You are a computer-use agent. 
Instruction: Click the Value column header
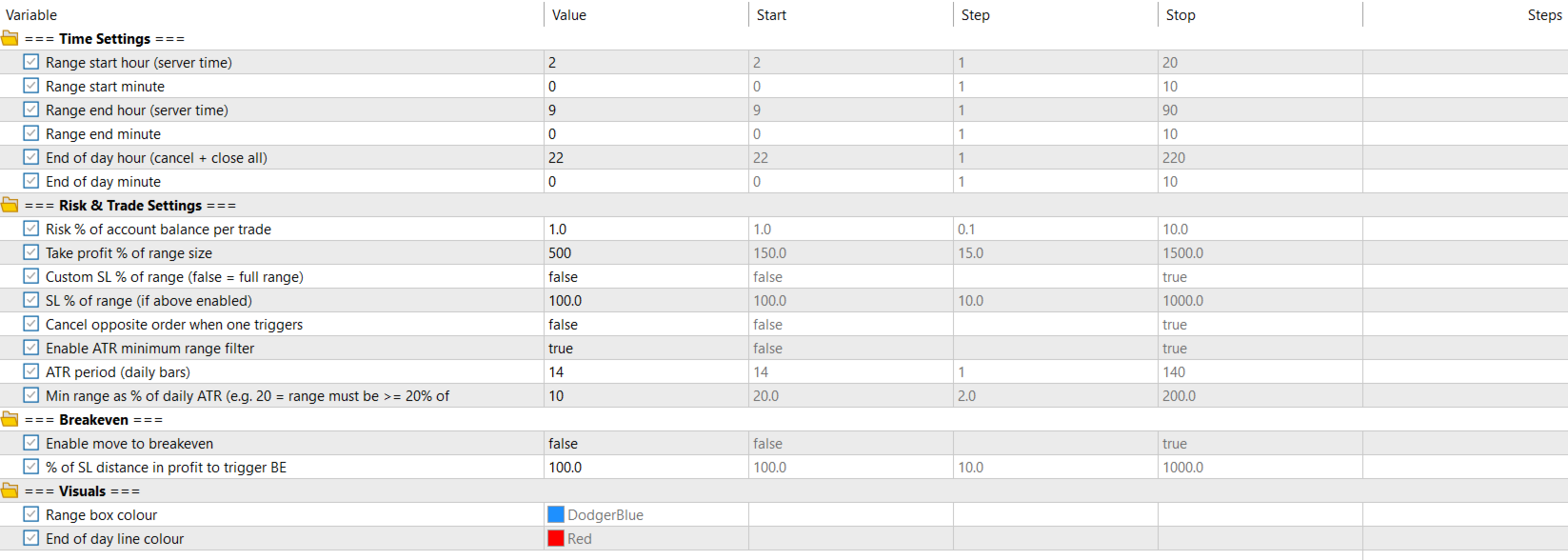pyautogui.click(x=569, y=15)
